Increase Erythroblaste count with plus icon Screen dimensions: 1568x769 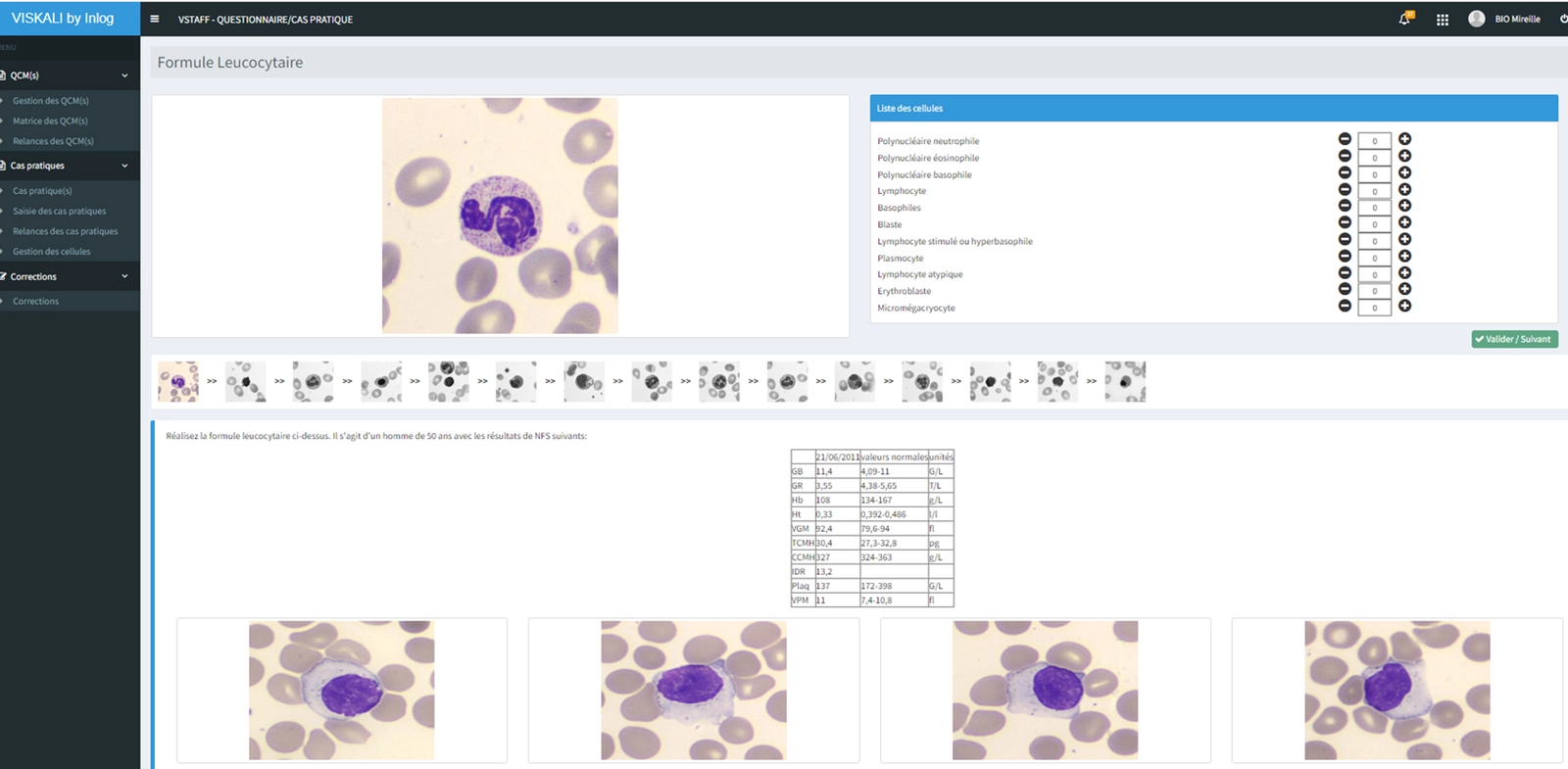pyautogui.click(x=1404, y=289)
